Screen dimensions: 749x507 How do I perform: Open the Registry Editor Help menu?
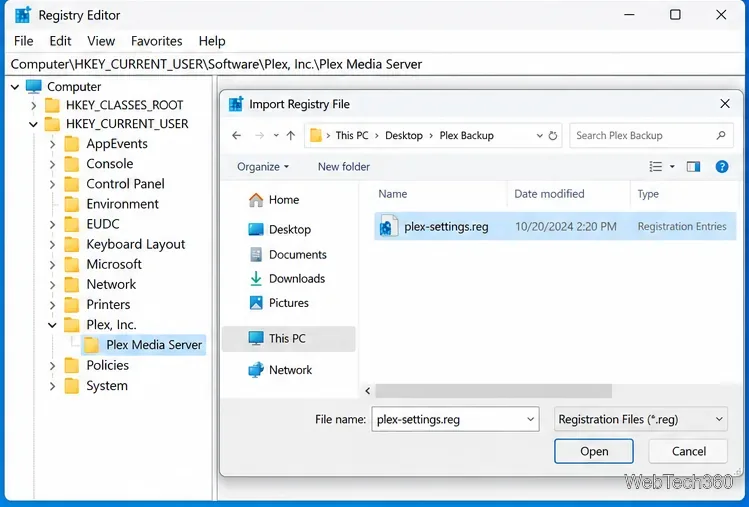[x=212, y=41]
